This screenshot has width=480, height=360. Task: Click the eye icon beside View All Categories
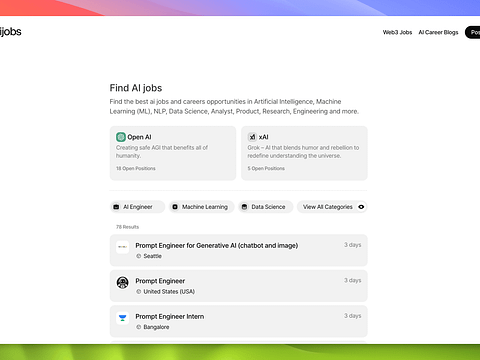[x=361, y=207]
